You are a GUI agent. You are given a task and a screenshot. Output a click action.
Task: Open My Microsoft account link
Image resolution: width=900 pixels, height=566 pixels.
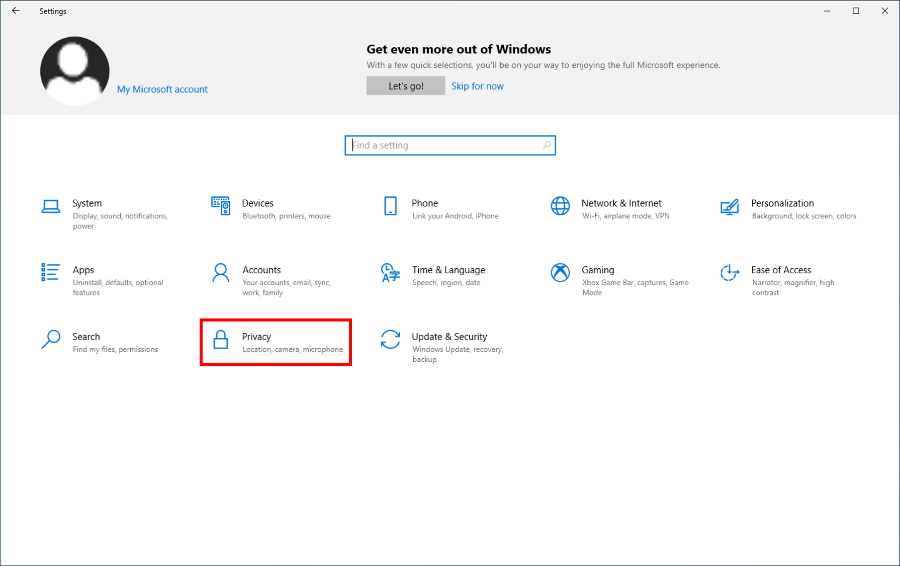click(162, 90)
